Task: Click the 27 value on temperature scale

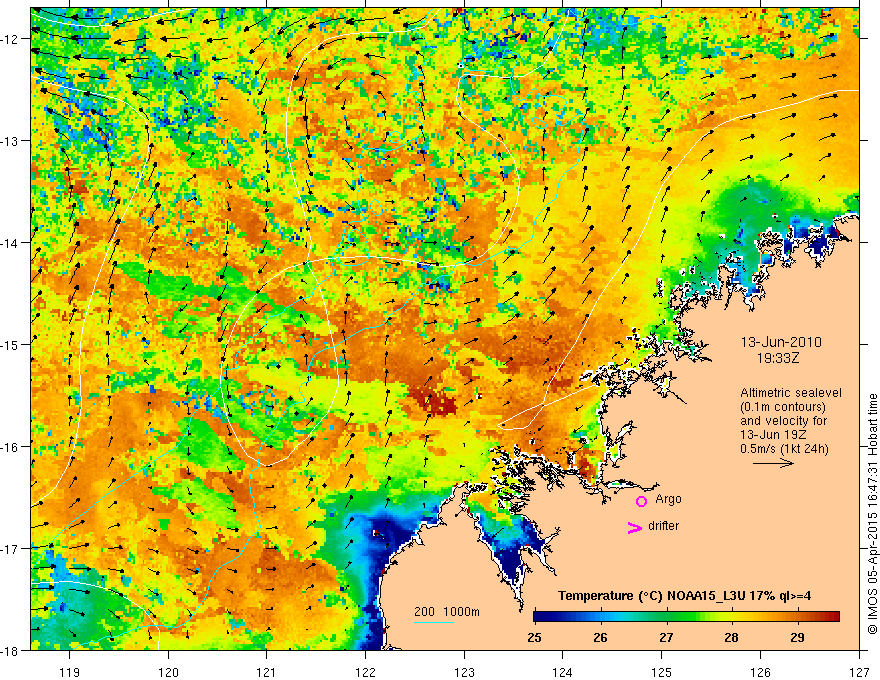Action: point(666,637)
